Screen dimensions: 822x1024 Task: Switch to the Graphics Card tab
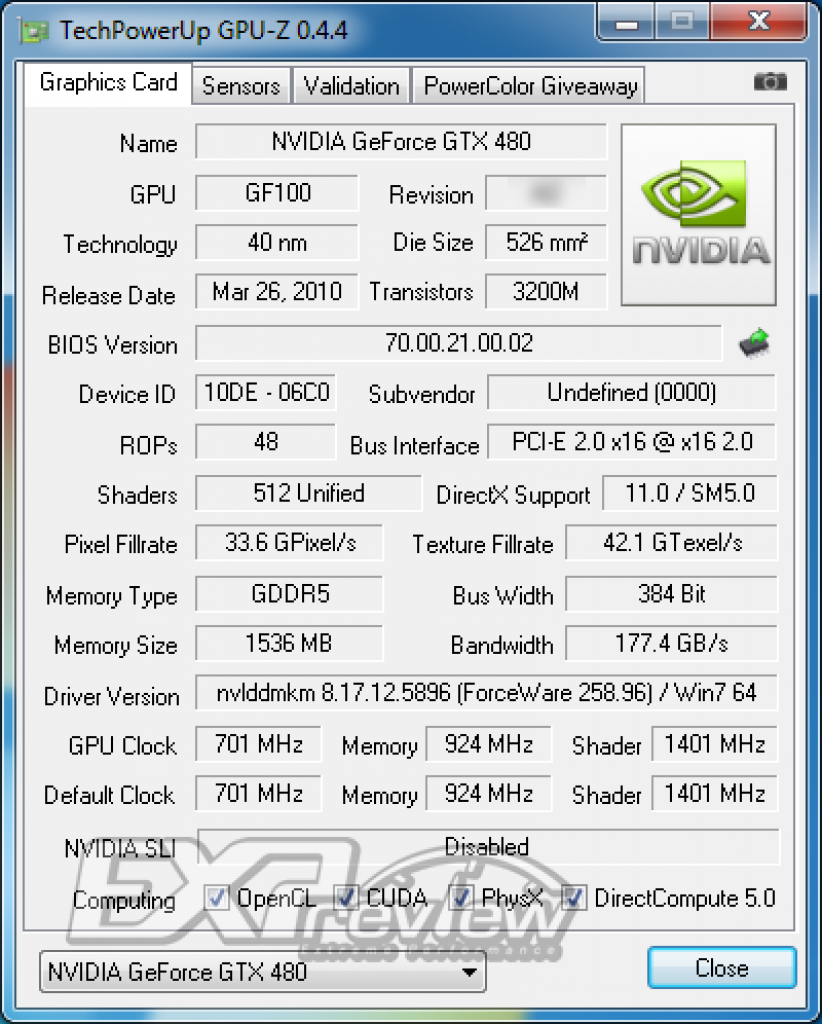coord(108,83)
